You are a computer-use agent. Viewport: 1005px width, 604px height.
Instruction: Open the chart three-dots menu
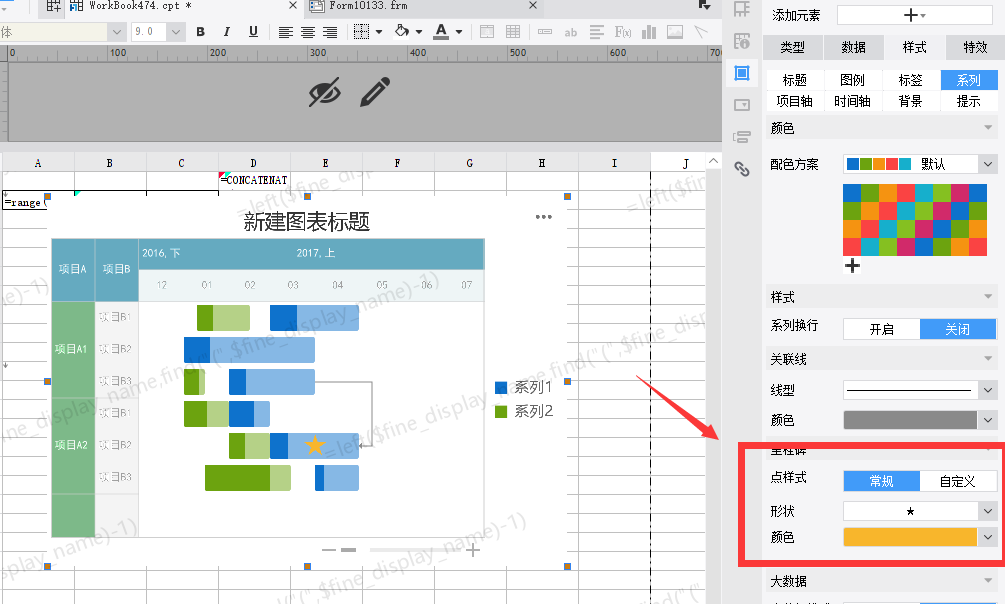click(x=544, y=217)
